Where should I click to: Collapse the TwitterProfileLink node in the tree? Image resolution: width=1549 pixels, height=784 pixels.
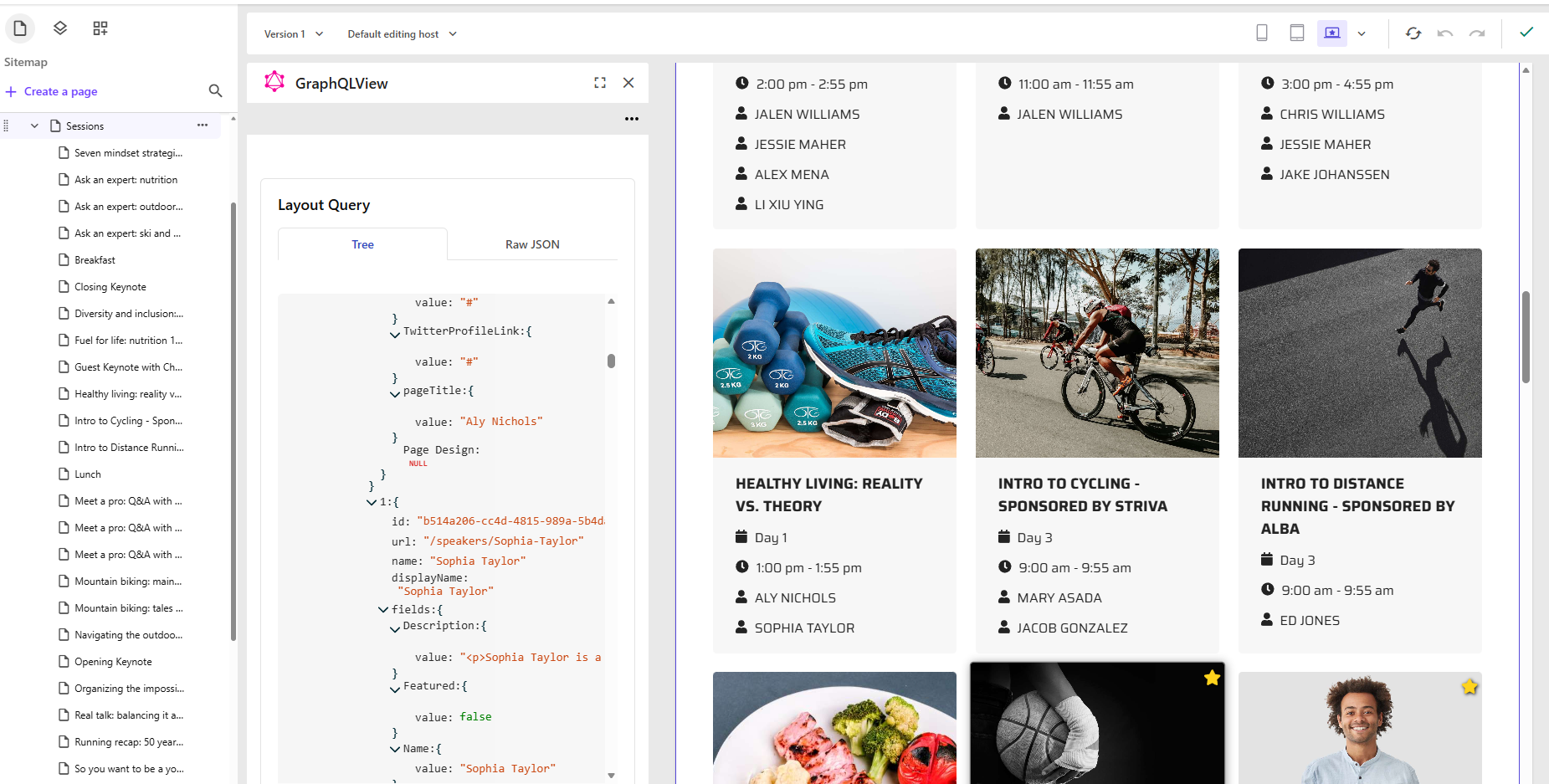point(394,335)
